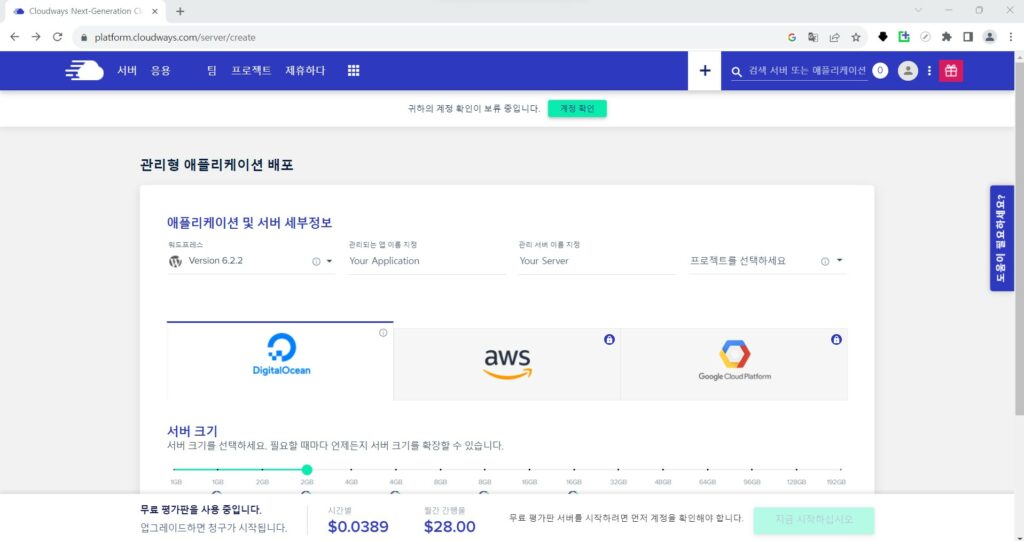Click the browser forward arrow
This screenshot has width=1024, height=541.
[x=36, y=37]
